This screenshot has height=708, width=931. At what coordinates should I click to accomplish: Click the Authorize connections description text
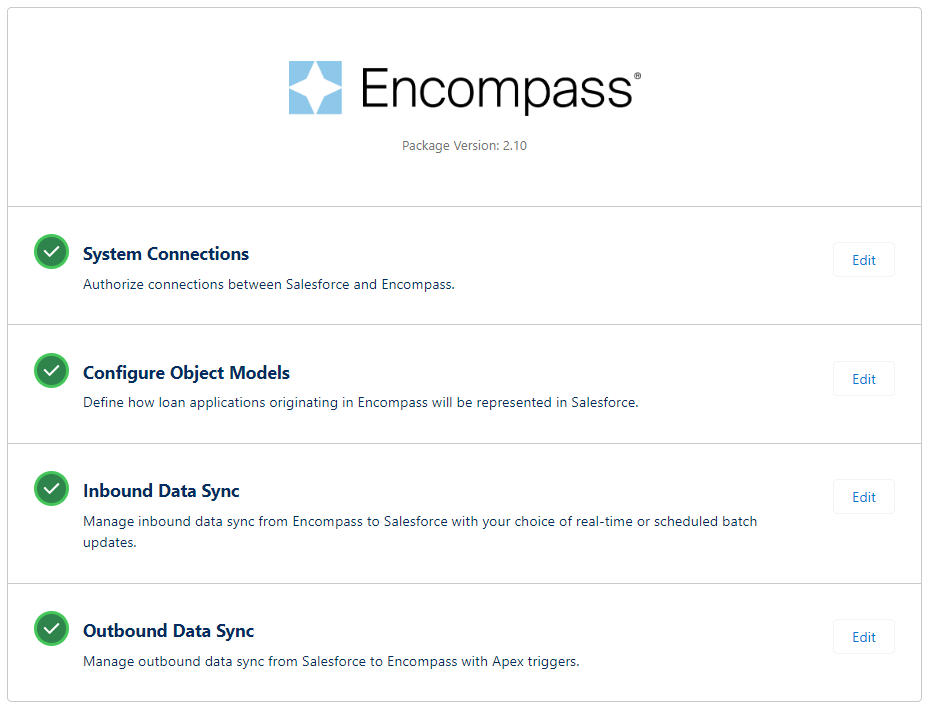click(x=269, y=285)
